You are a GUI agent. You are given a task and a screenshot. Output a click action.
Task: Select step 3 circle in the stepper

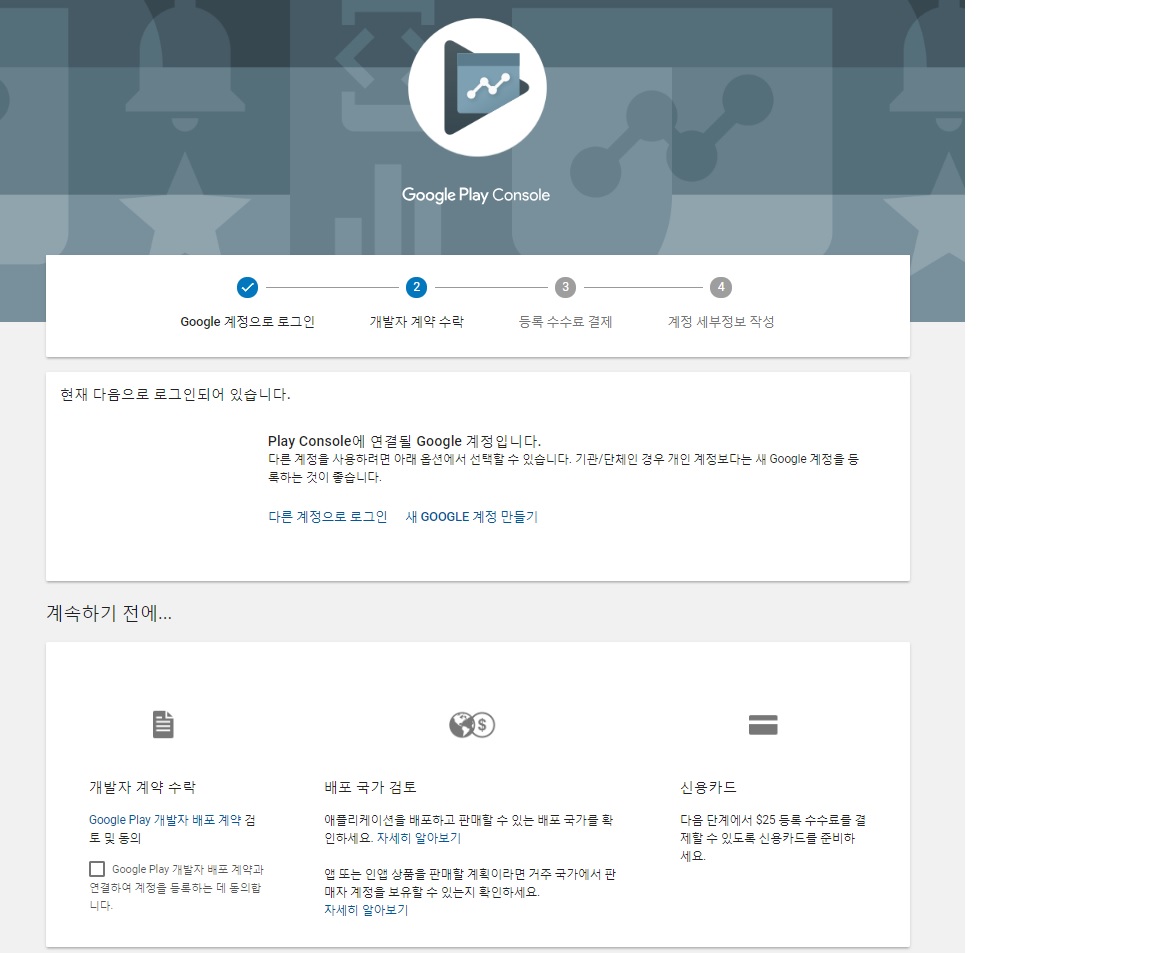tap(565, 287)
